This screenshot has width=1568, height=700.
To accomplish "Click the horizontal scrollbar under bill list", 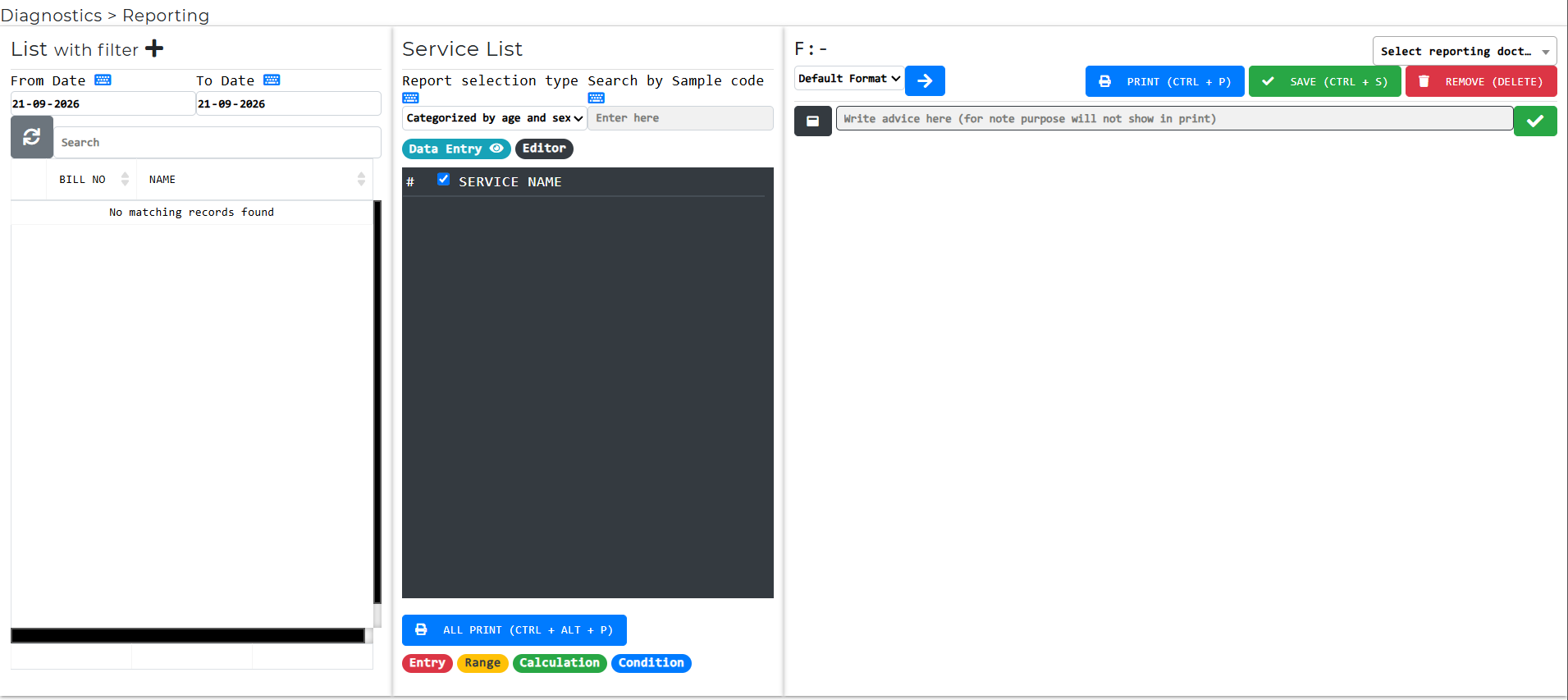I will point(188,636).
